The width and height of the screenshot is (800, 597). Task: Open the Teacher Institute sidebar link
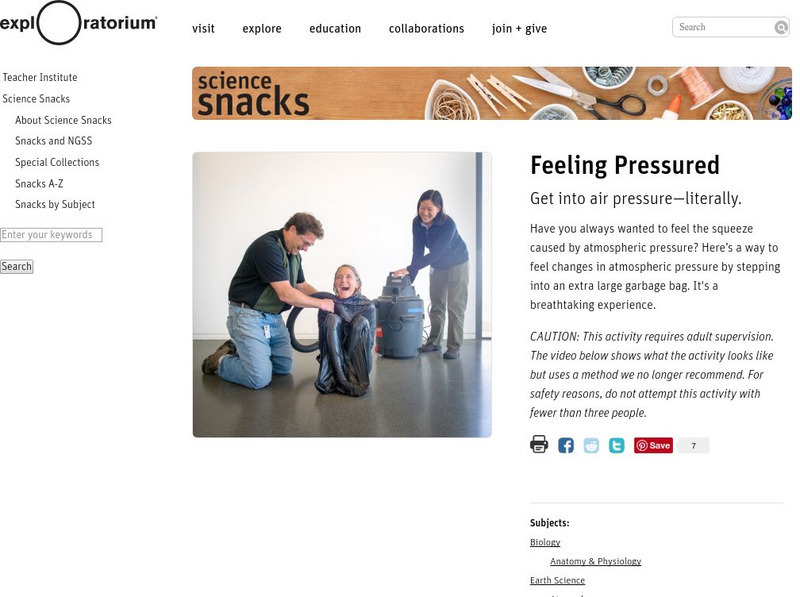pos(40,78)
